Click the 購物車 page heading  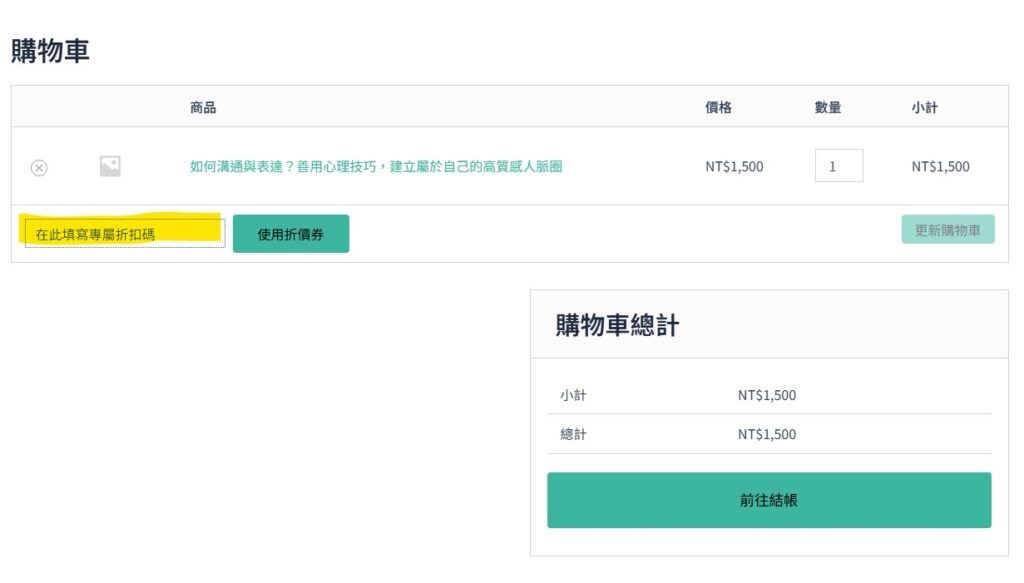tap(51, 52)
